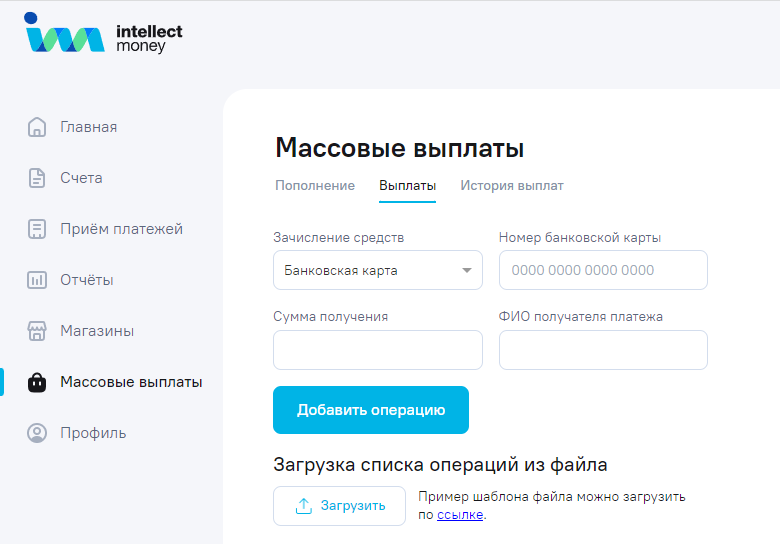The height and width of the screenshot is (544, 780).
Task: Click the document icon beside Счета
Action: 37,178
